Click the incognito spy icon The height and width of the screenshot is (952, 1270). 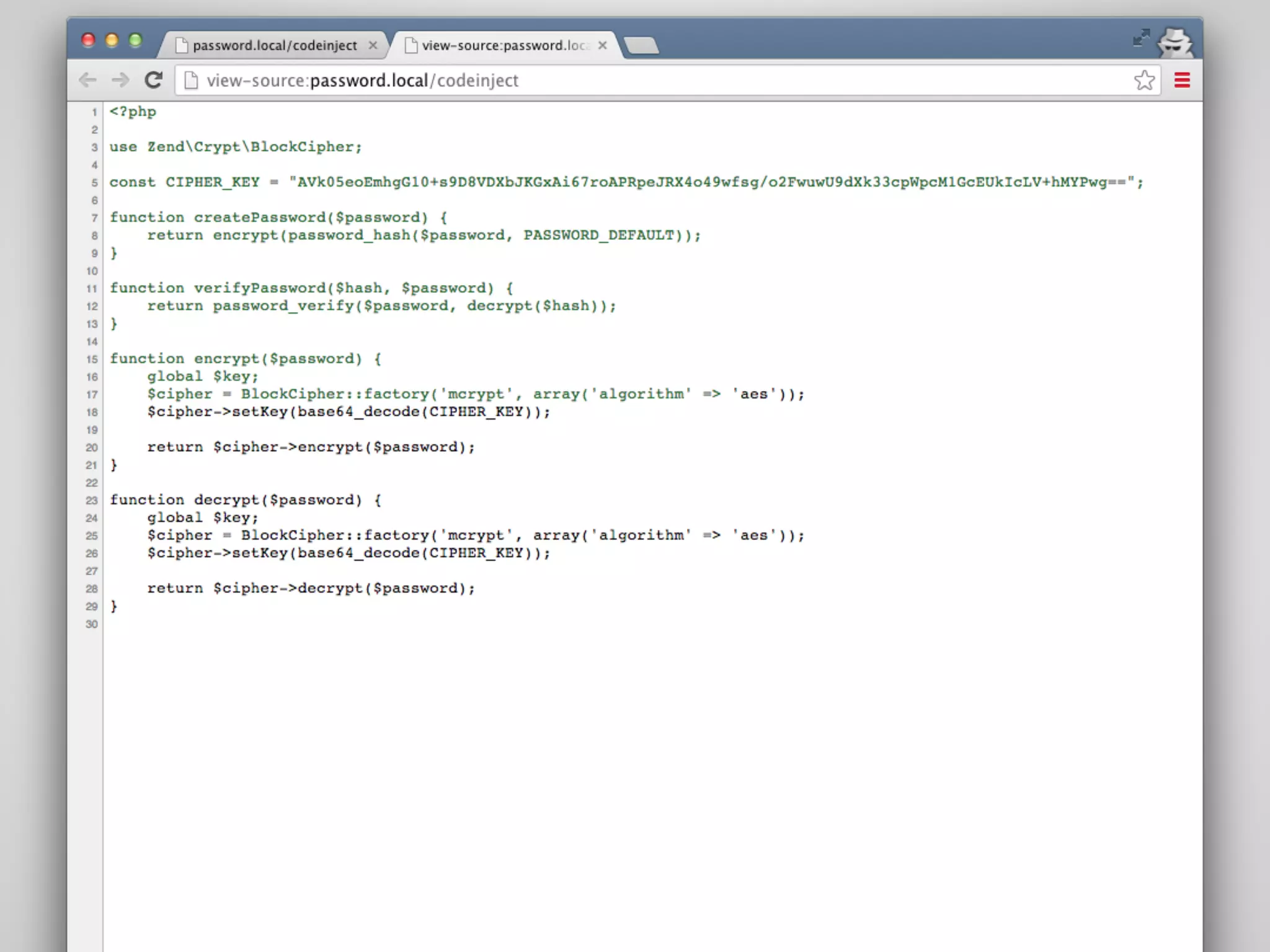(x=1175, y=43)
